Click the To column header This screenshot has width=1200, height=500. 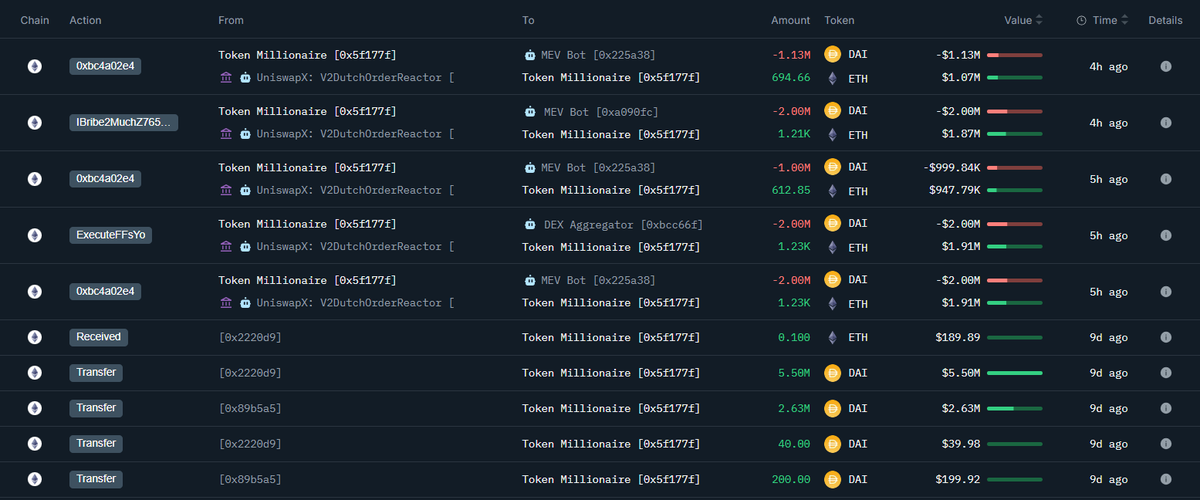(528, 20)
